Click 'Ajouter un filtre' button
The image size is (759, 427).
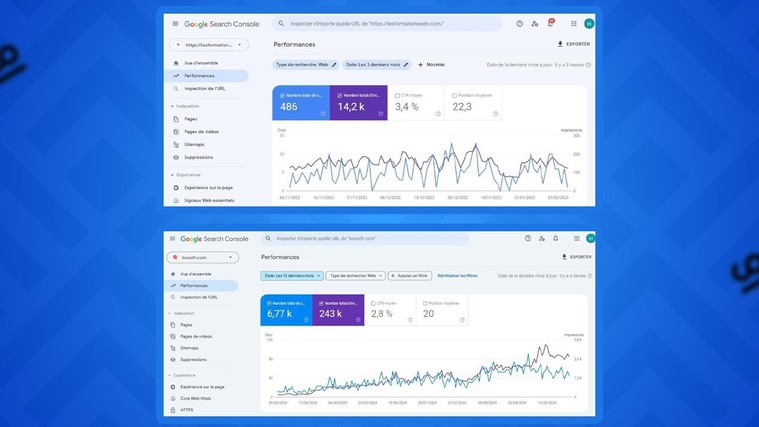point(410,276)
